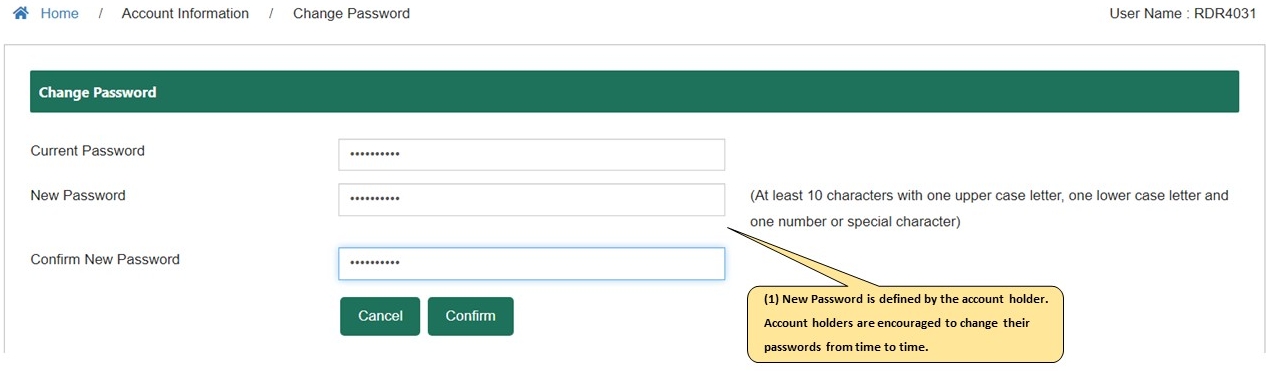Viewport: 1271px width, 371px height.
Task: Click the Home house icon
Action: tap(21, 14)
